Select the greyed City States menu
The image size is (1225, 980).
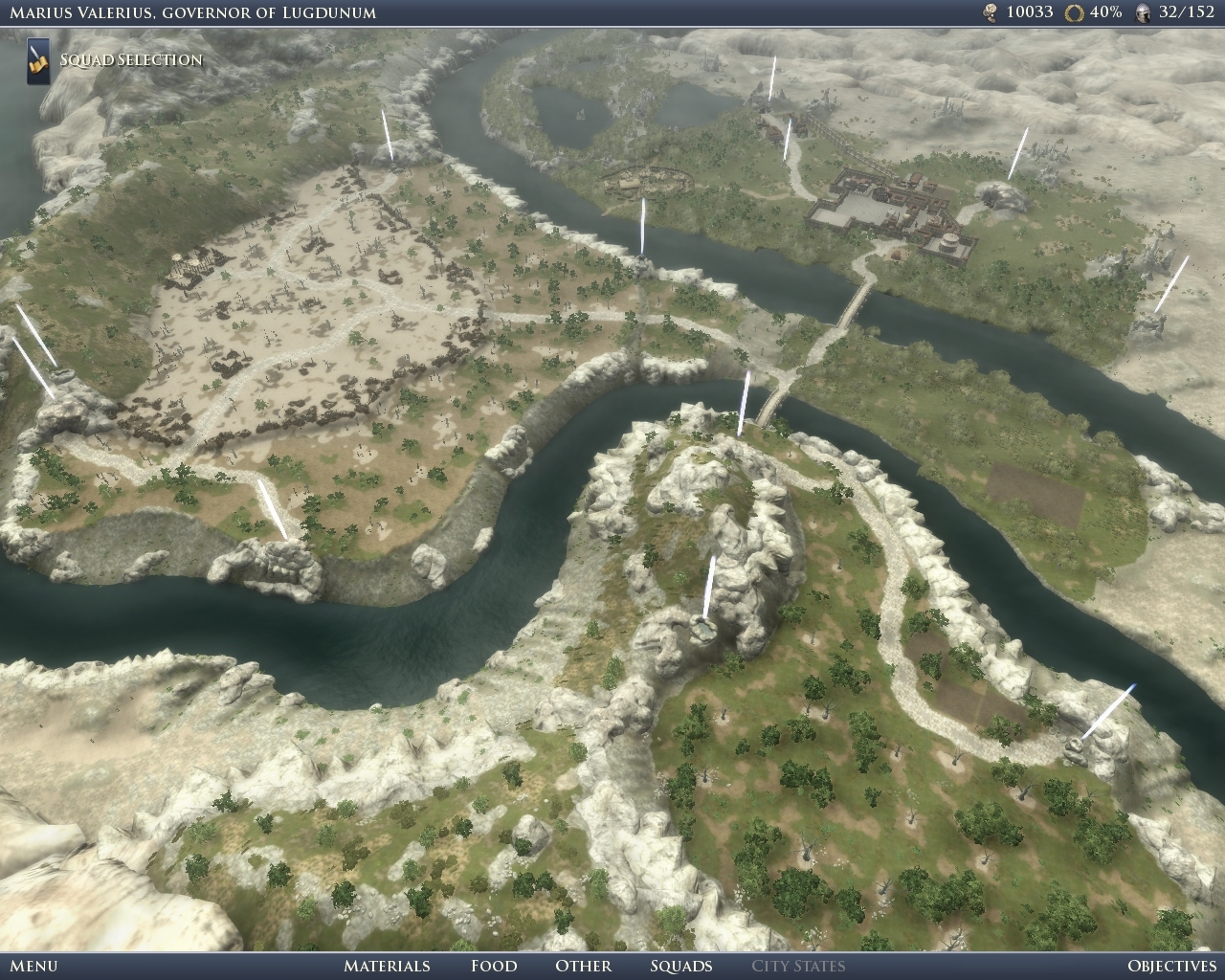(798, 966)
